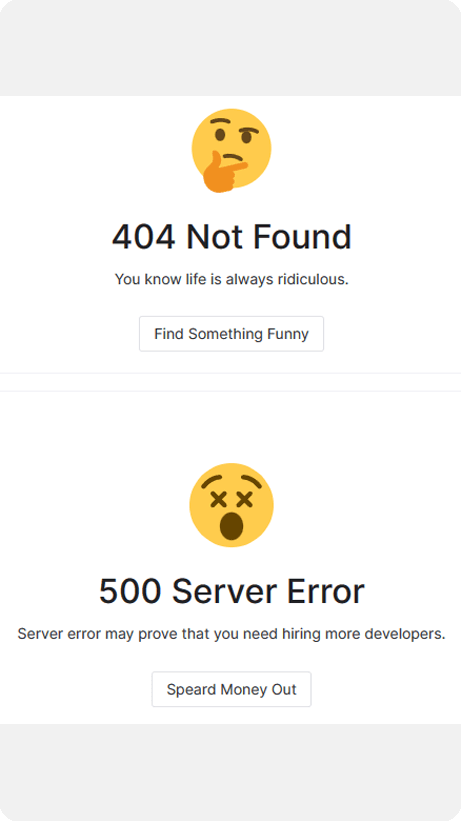Image resolution: width=461 pixels, height=821 pixels.
Task: Click the gray empty area below the 500 section
Action: (230, 772)
